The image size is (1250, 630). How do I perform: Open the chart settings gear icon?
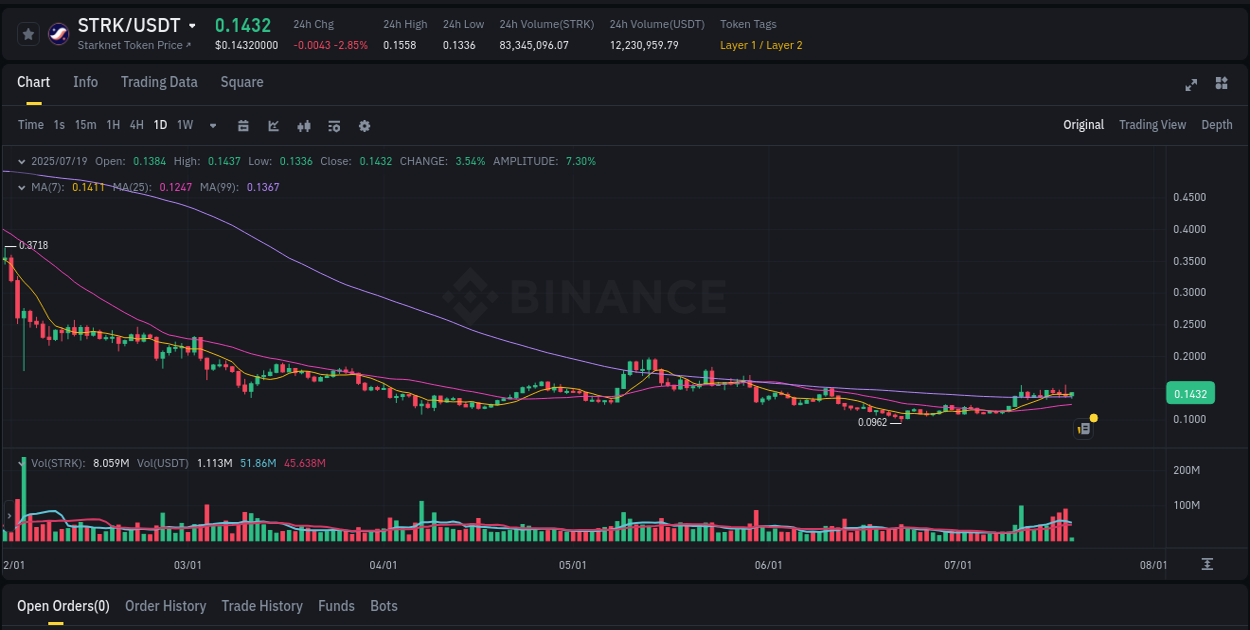click(364, 126)
